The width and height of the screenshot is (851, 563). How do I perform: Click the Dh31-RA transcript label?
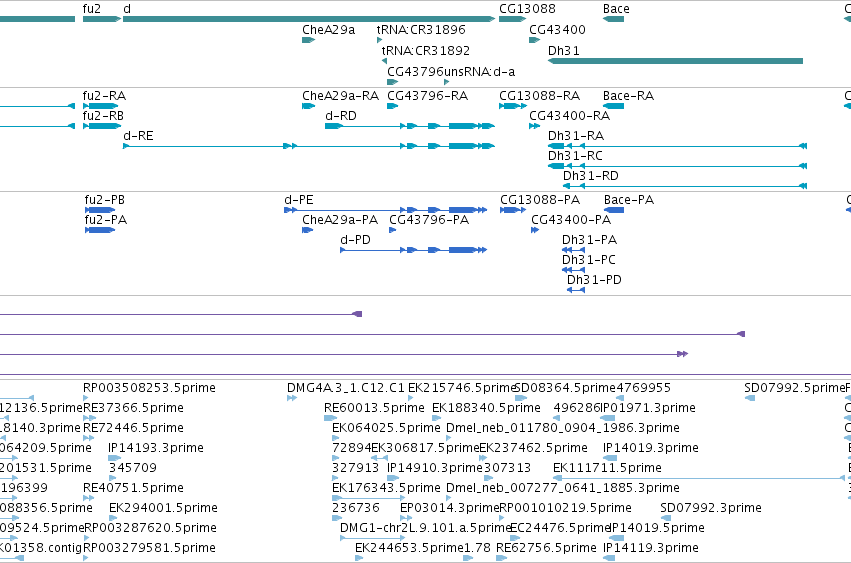coord(576,136)
